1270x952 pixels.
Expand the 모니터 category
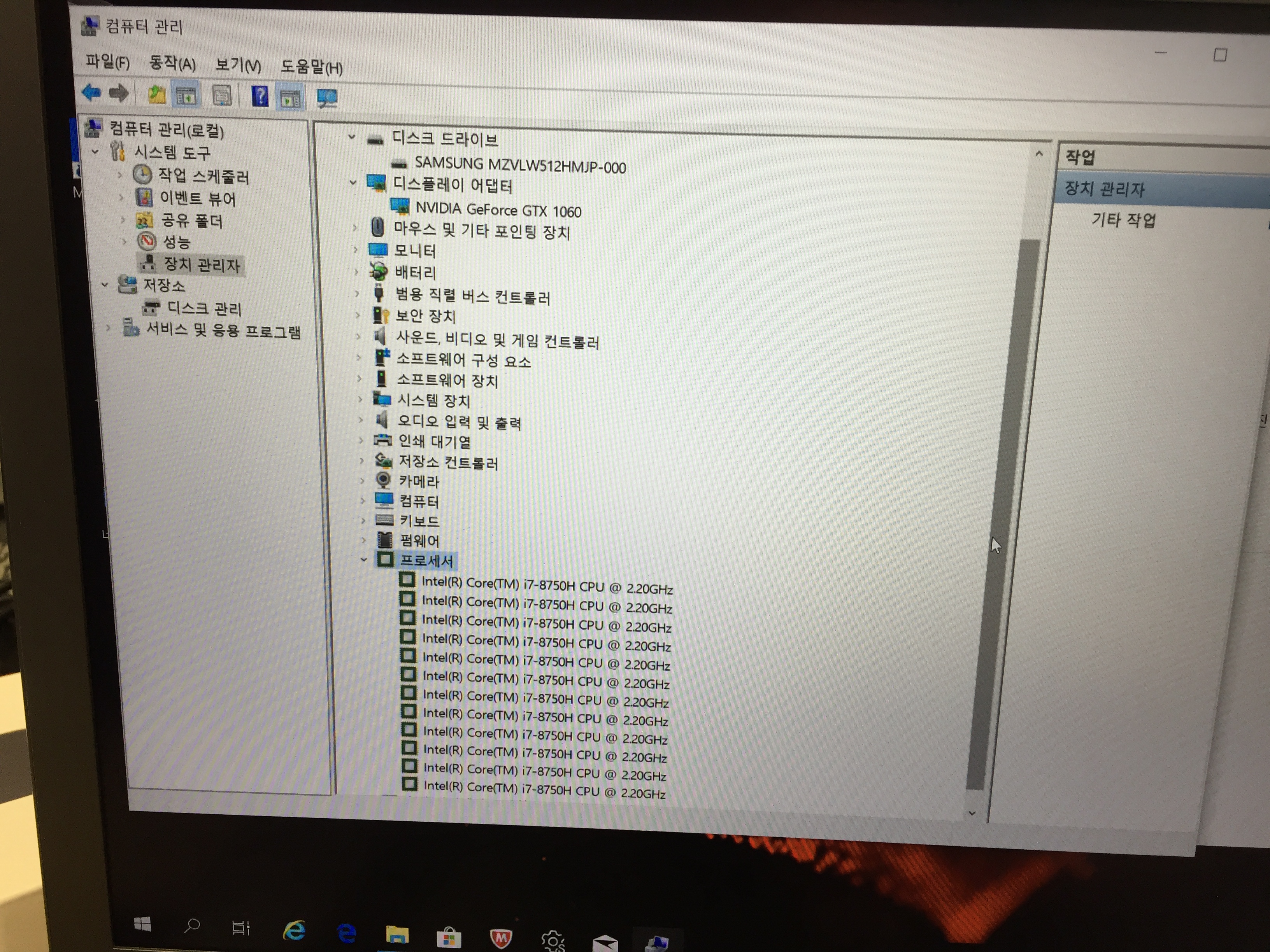(x=355, y=250)
